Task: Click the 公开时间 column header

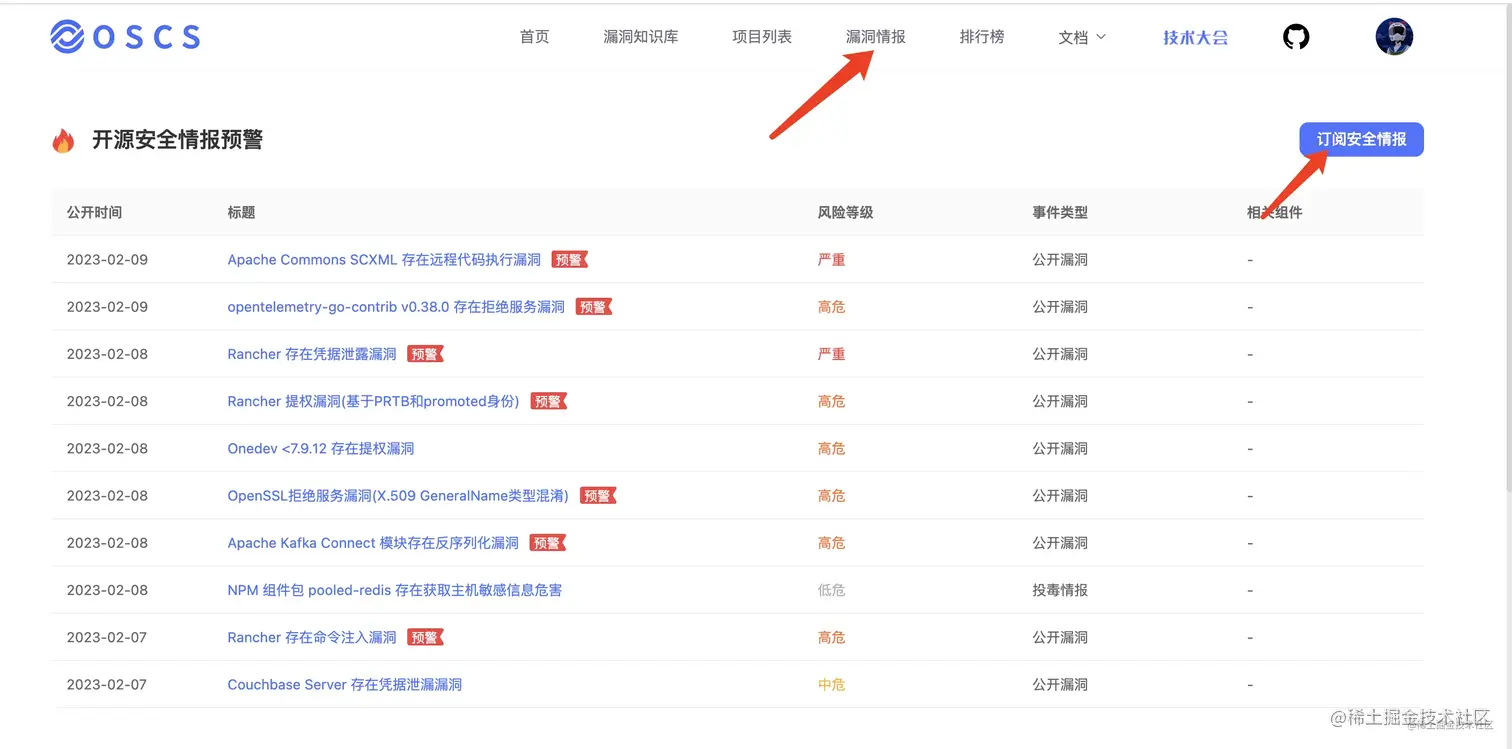Action: click(94, 212)
